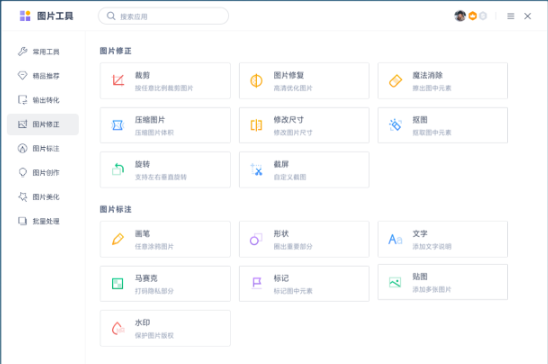Screen dimensions: 548x364
Task: Click the user avatar in header
Action: point(460,16)
